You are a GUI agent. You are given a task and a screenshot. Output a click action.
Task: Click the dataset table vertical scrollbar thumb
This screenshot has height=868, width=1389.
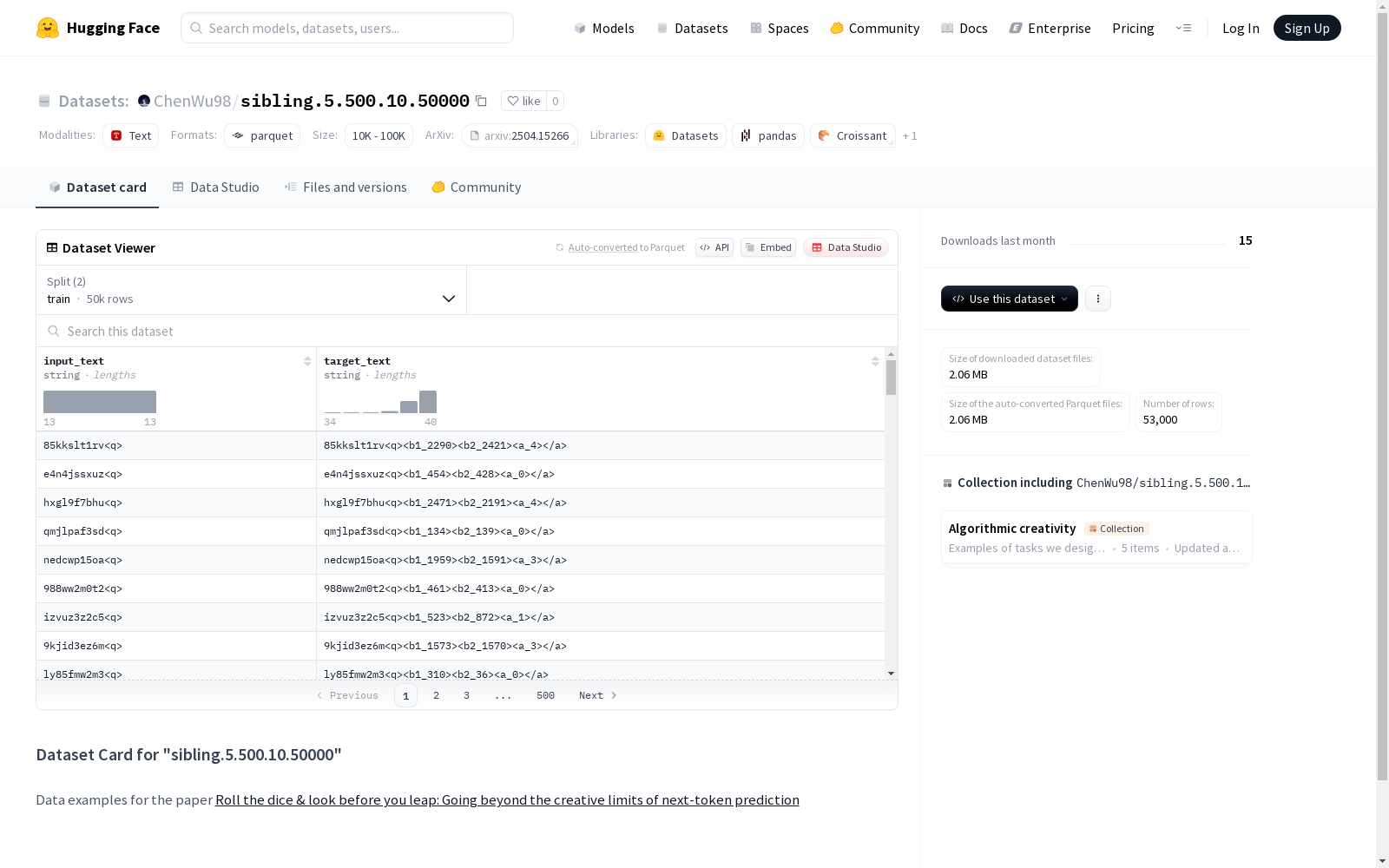coord(891,378)
